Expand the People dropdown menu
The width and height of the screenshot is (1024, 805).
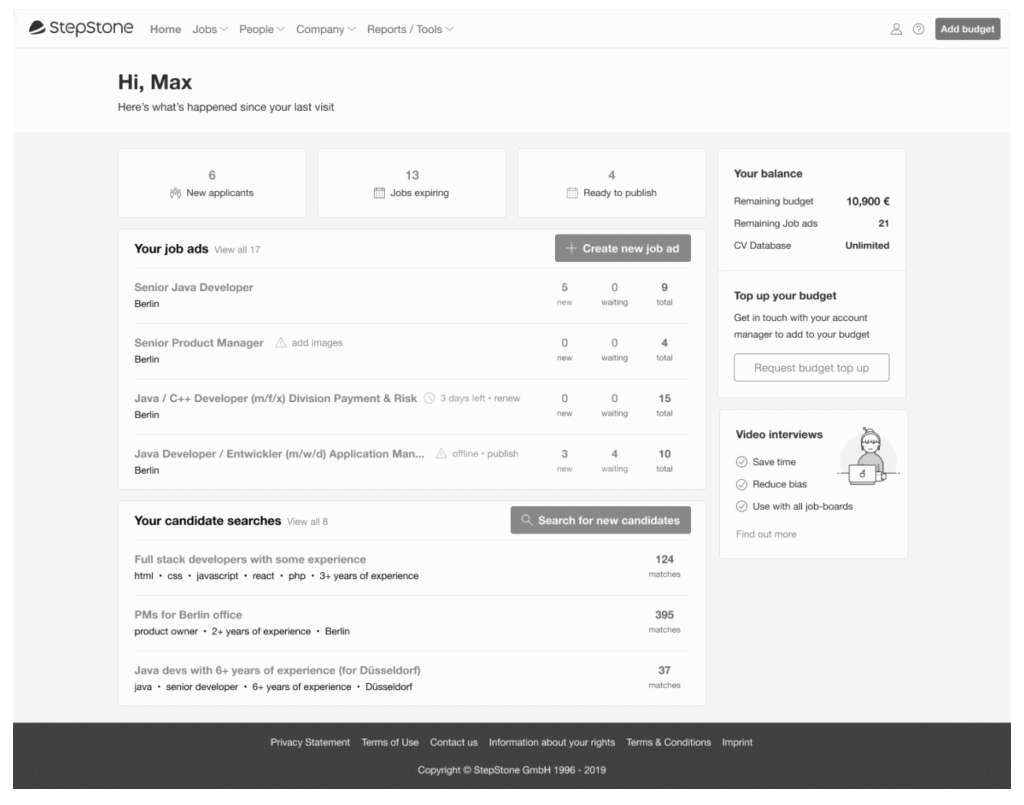(262, 29)
